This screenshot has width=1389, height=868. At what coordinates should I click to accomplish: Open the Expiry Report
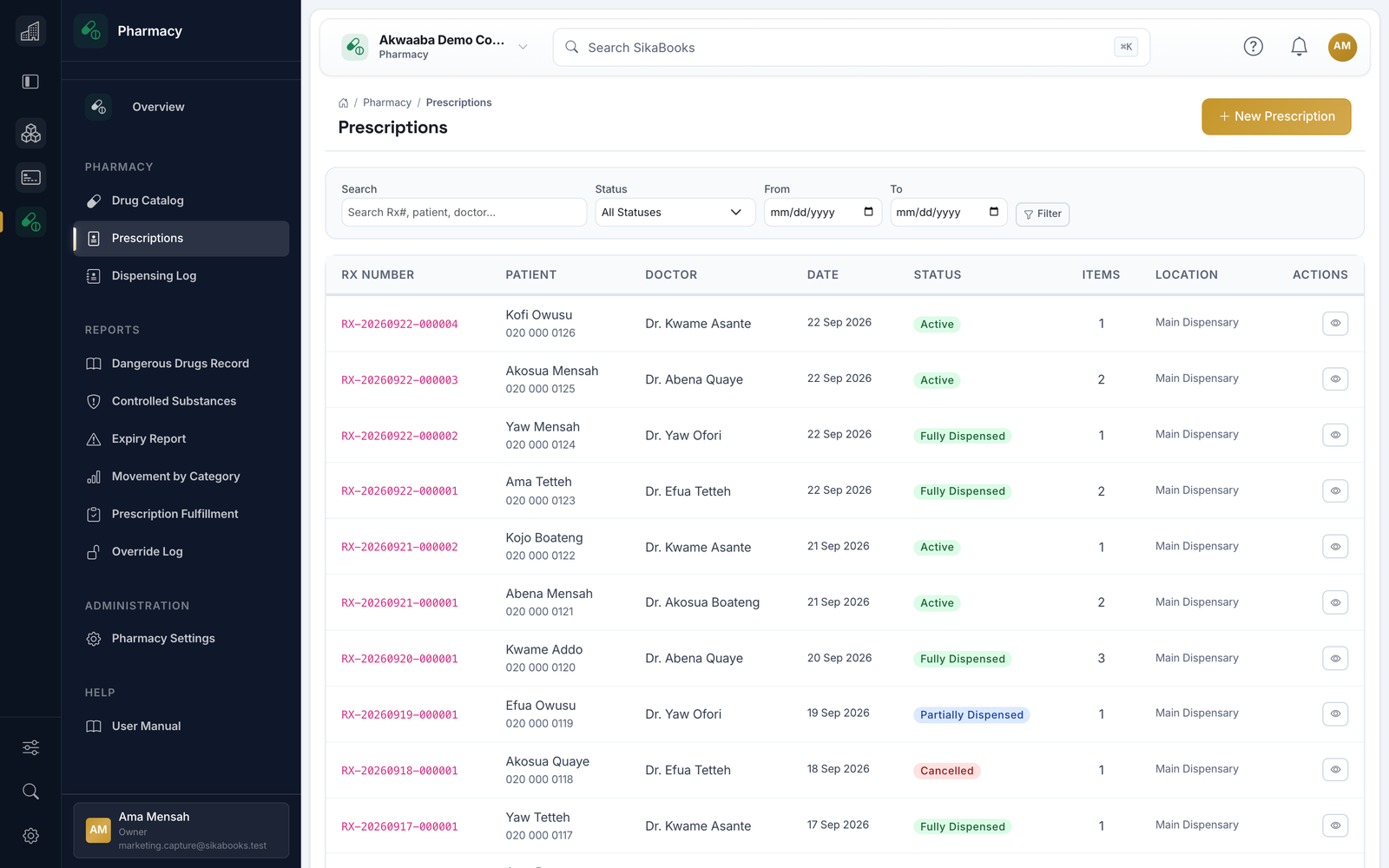(x=181, y=439)
